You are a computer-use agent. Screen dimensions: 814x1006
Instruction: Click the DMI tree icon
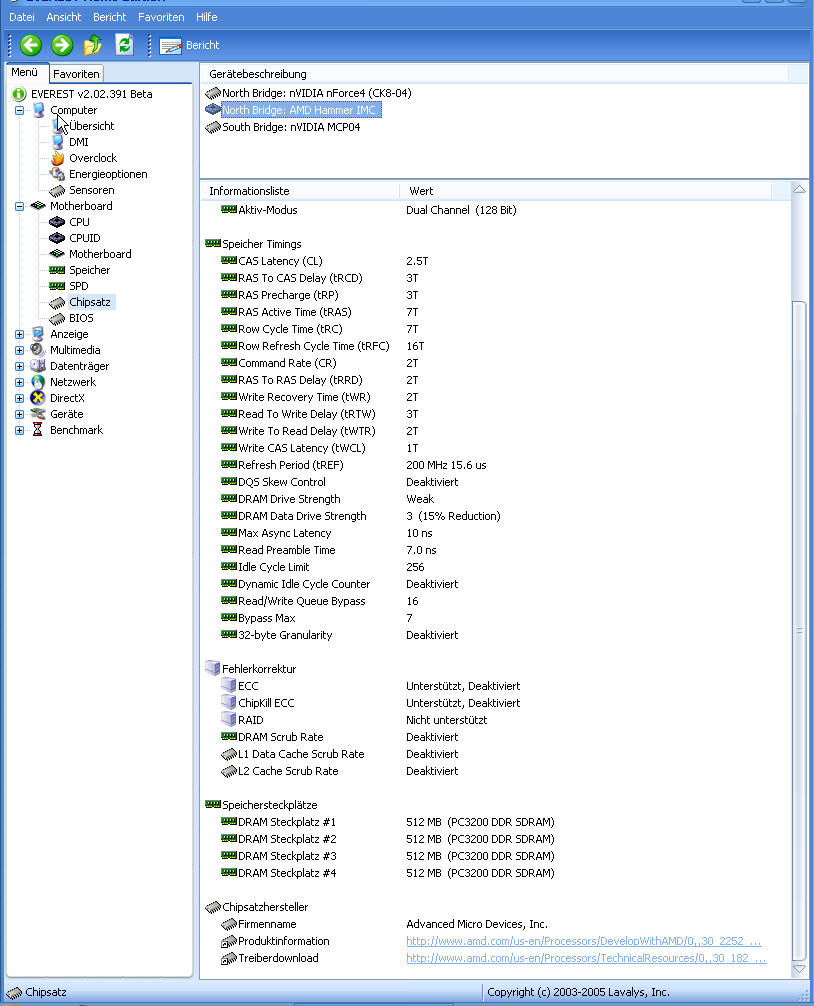pyautogui.click(x=58, y=142)
